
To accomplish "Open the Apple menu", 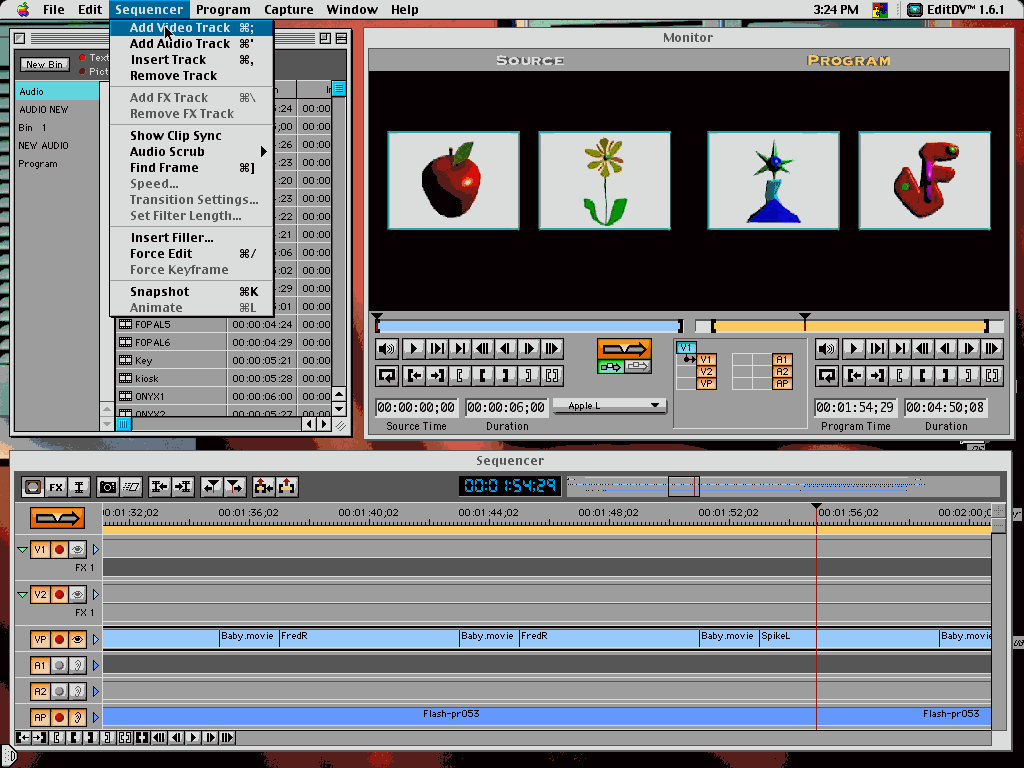I will coord(23,10).
